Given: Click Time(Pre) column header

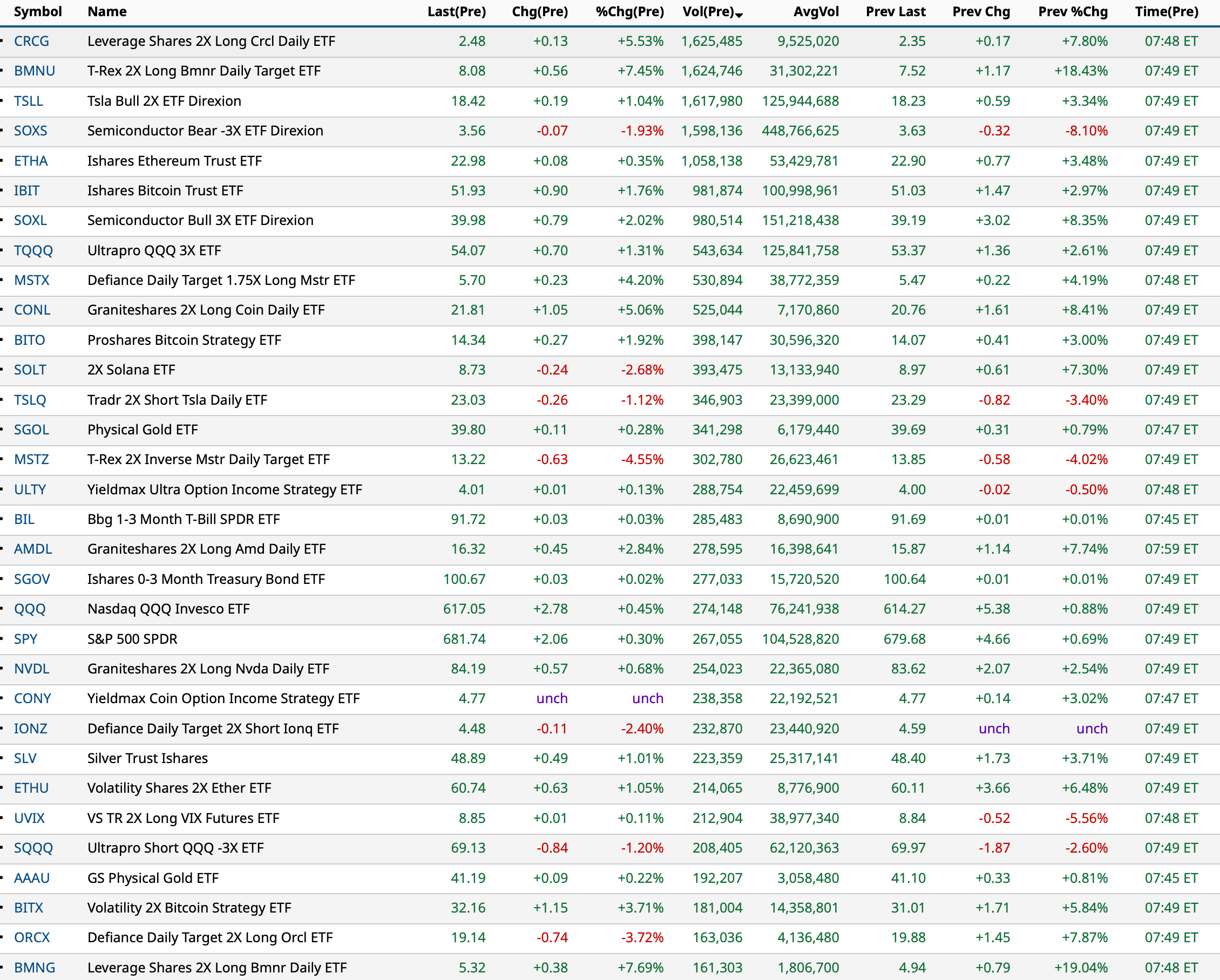Looking at the screenshot, I should [x=1165, y=12].
